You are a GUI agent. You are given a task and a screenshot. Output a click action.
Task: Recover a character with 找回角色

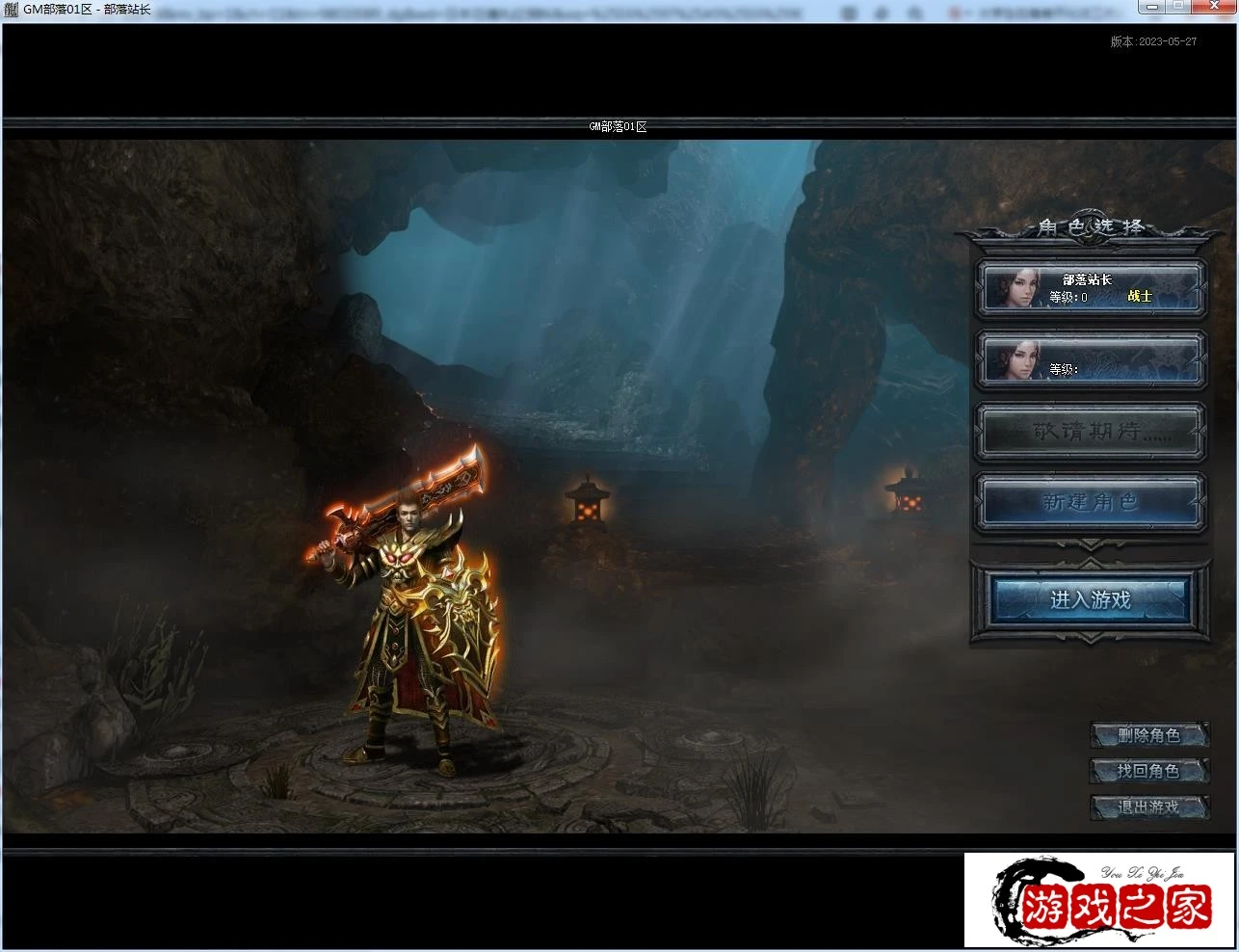pos(1149,771)
